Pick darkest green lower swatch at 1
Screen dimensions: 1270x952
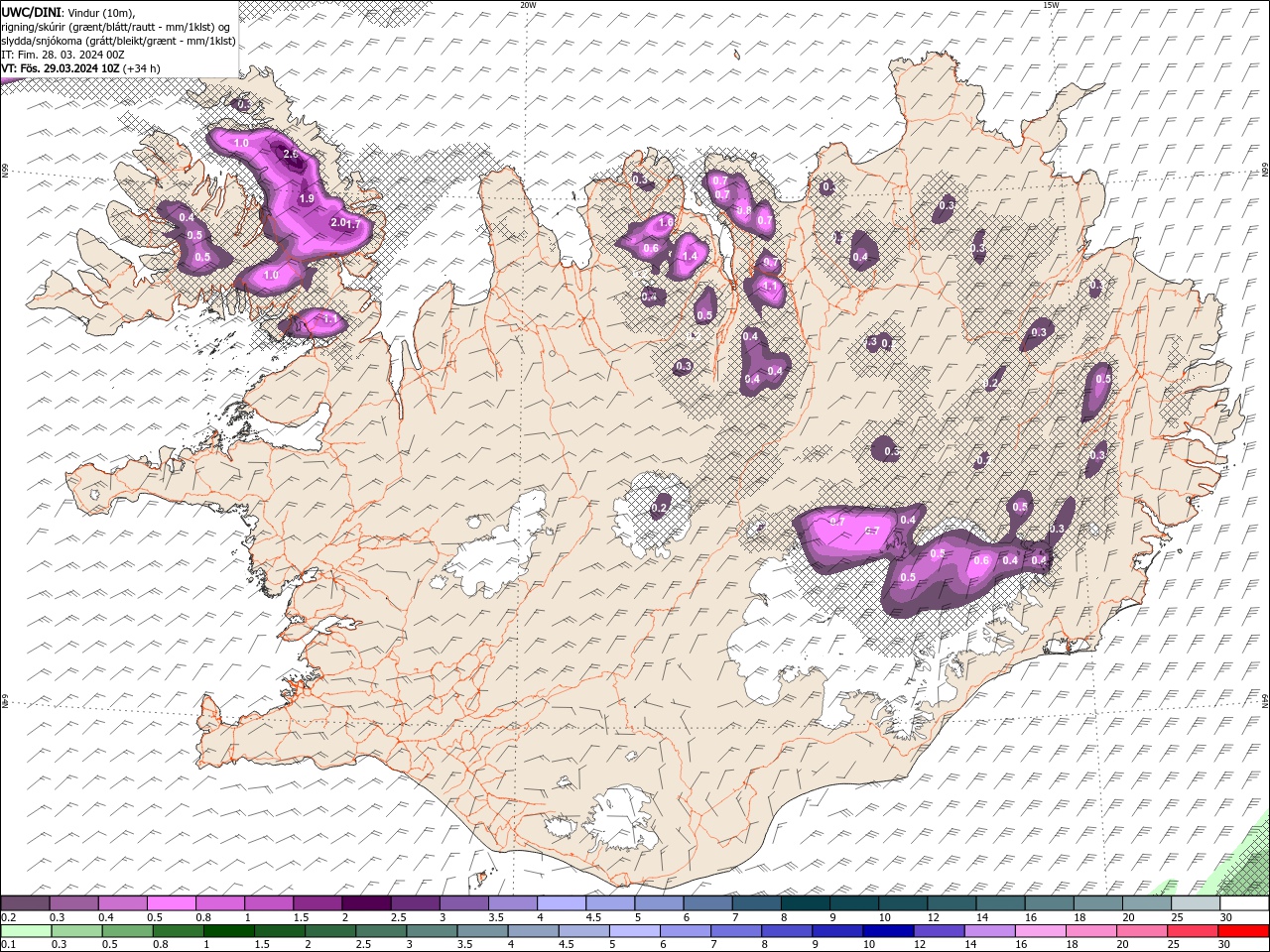click(228, 930)
